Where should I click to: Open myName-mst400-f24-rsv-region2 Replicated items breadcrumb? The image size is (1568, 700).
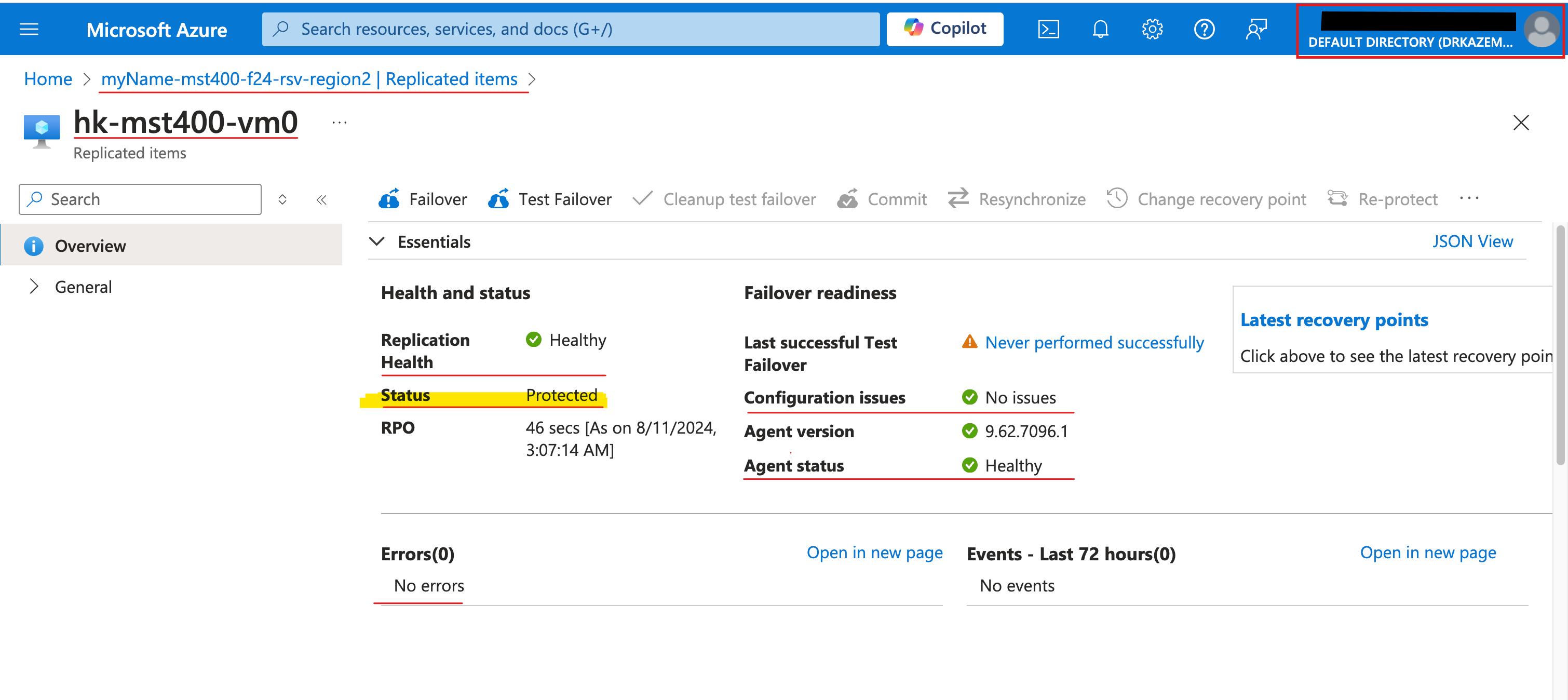(x=309, y=78)
